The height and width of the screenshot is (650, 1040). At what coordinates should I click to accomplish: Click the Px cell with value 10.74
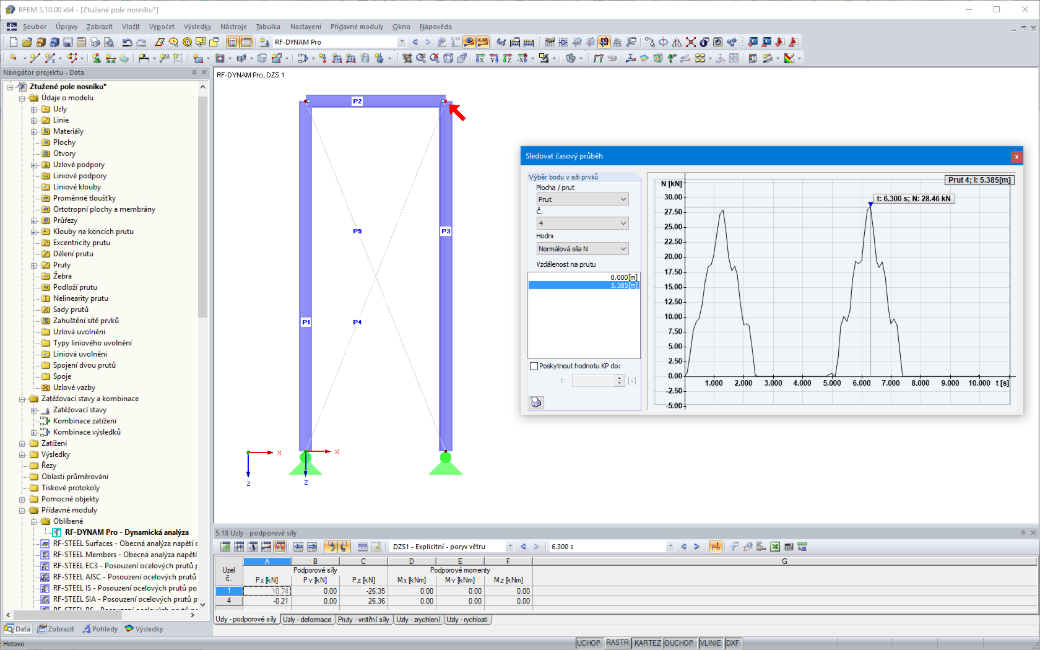[x=267, y=590]
